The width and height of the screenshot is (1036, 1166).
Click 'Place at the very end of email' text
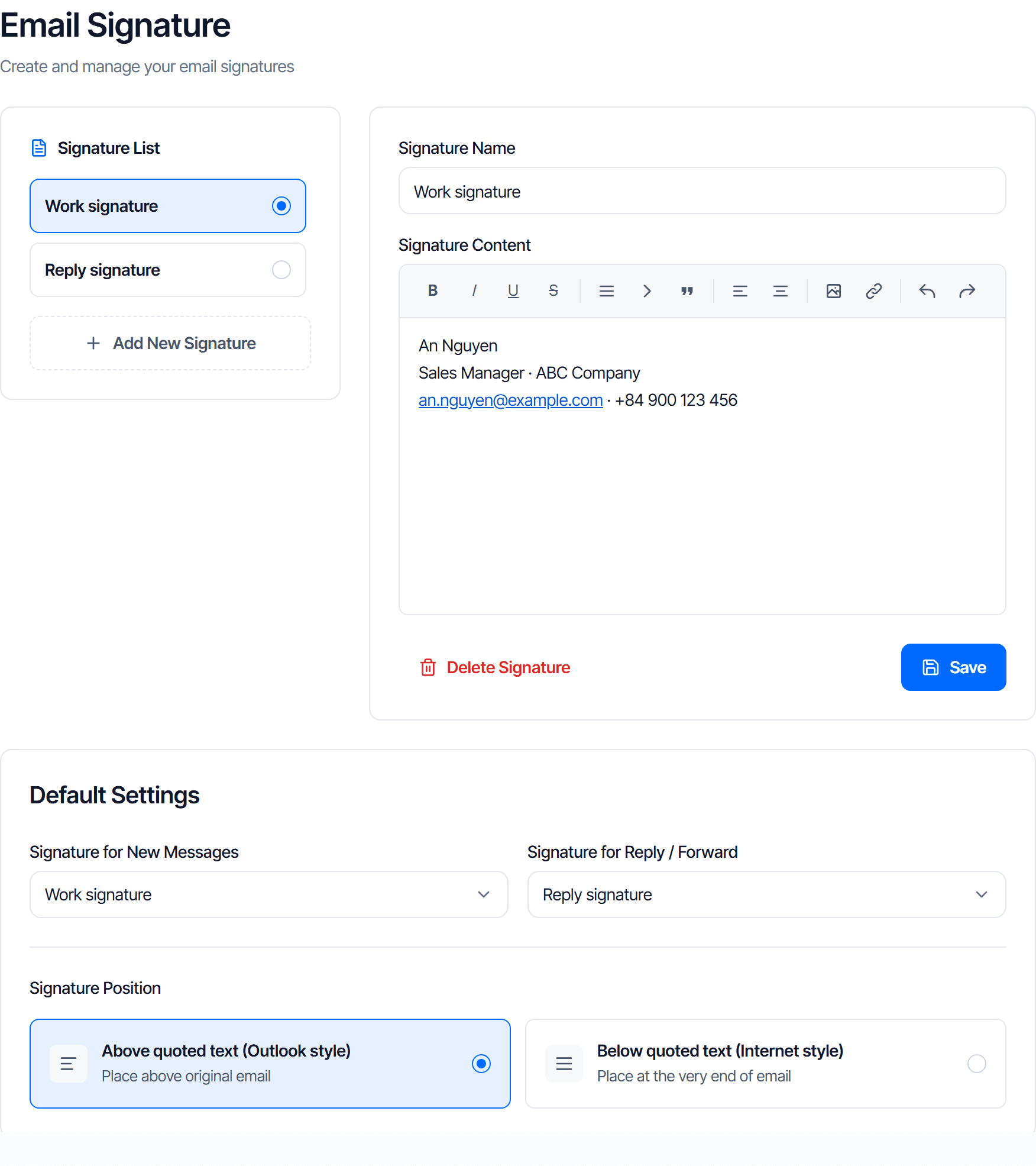click(694, 1076)
